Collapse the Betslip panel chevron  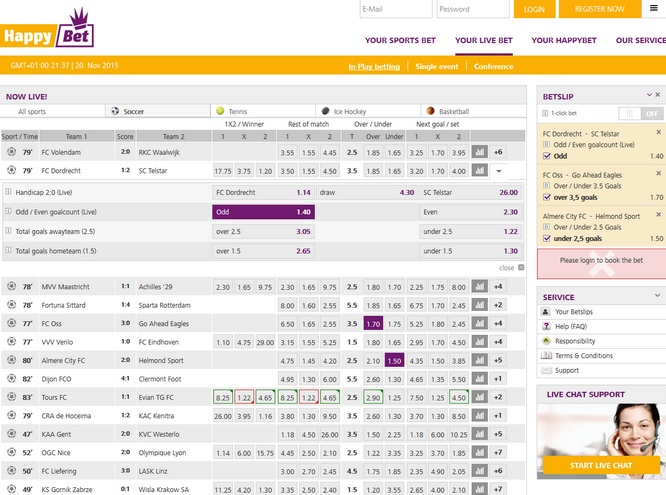649,95
